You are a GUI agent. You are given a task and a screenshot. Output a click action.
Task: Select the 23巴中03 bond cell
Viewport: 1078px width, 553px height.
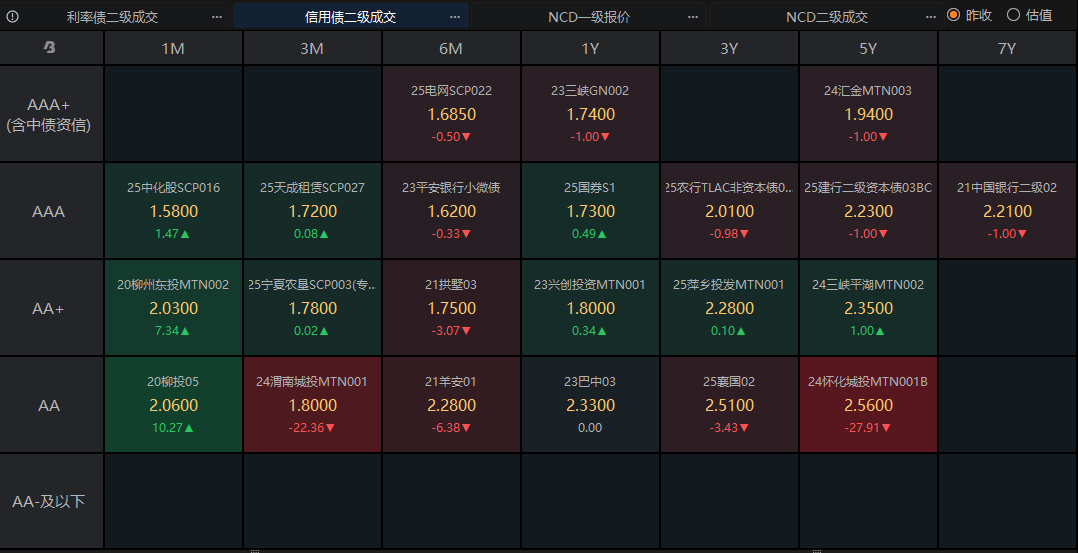590,405
